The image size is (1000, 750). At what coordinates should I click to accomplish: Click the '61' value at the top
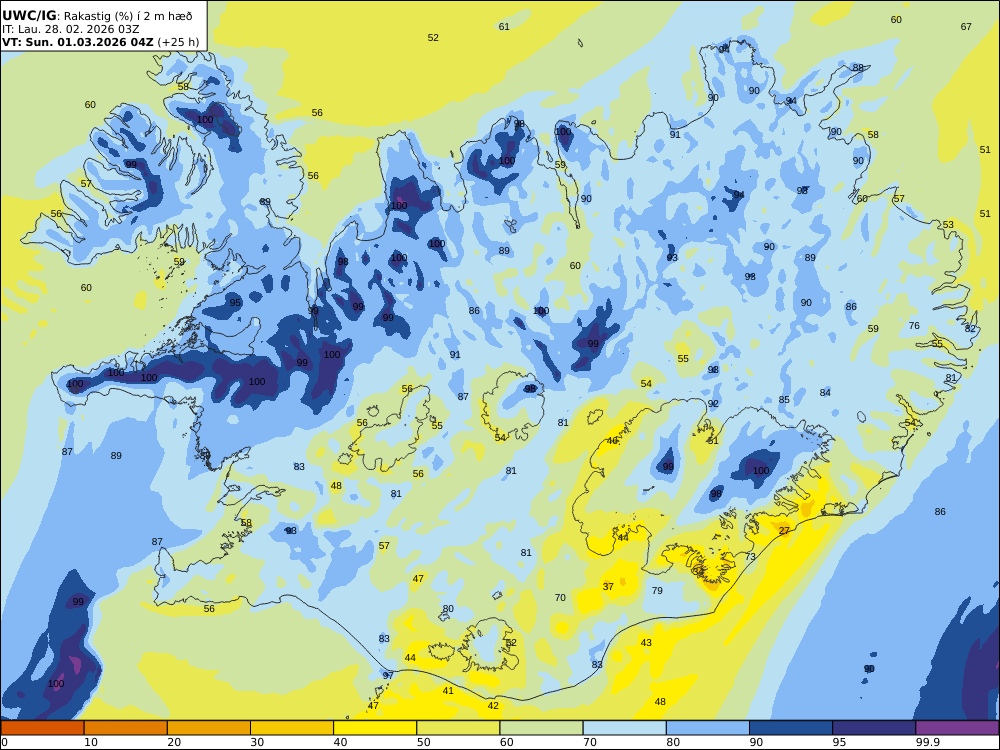click(504, 27)
